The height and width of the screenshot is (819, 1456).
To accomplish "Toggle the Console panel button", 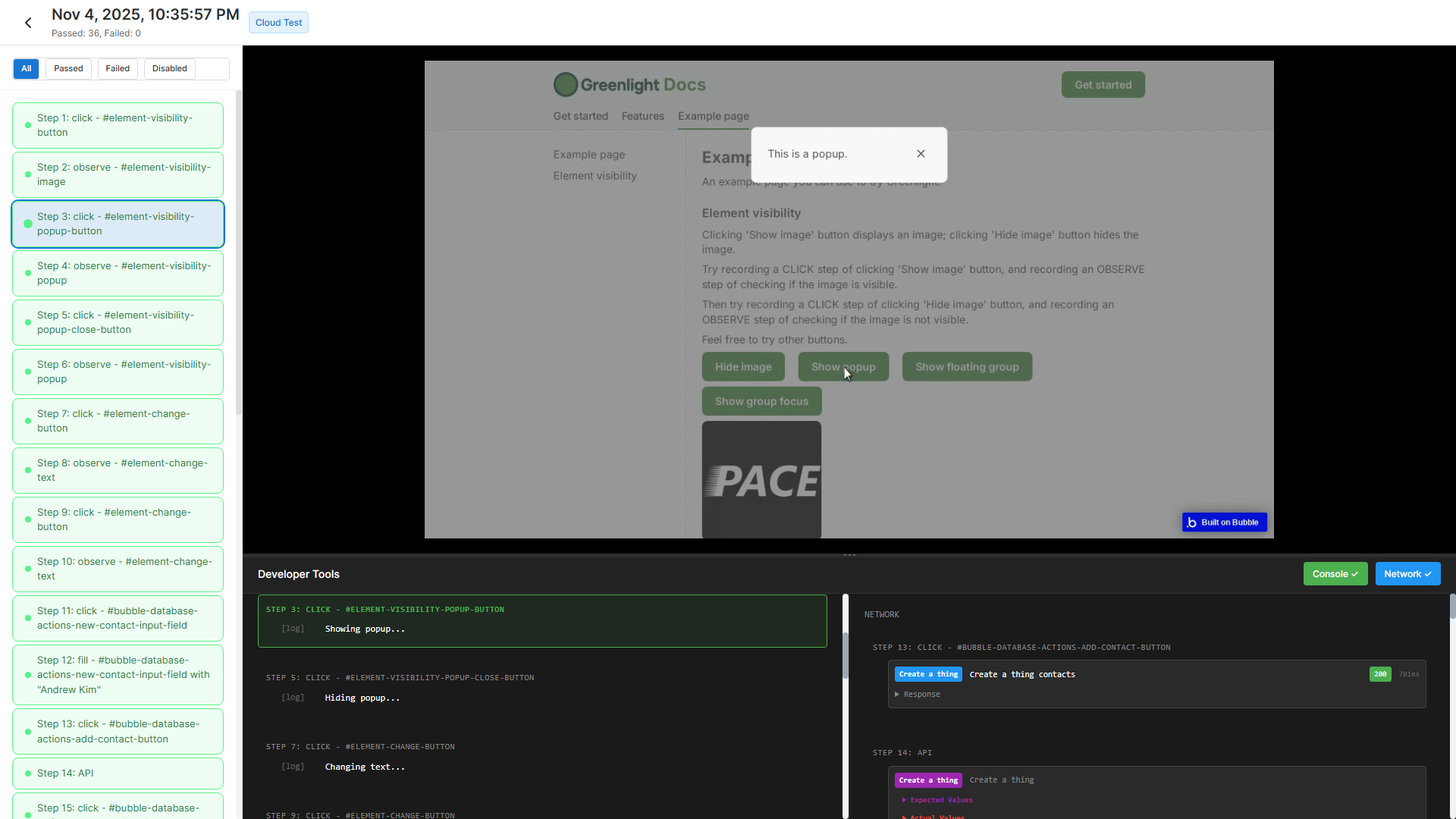I will point(1335,574).
